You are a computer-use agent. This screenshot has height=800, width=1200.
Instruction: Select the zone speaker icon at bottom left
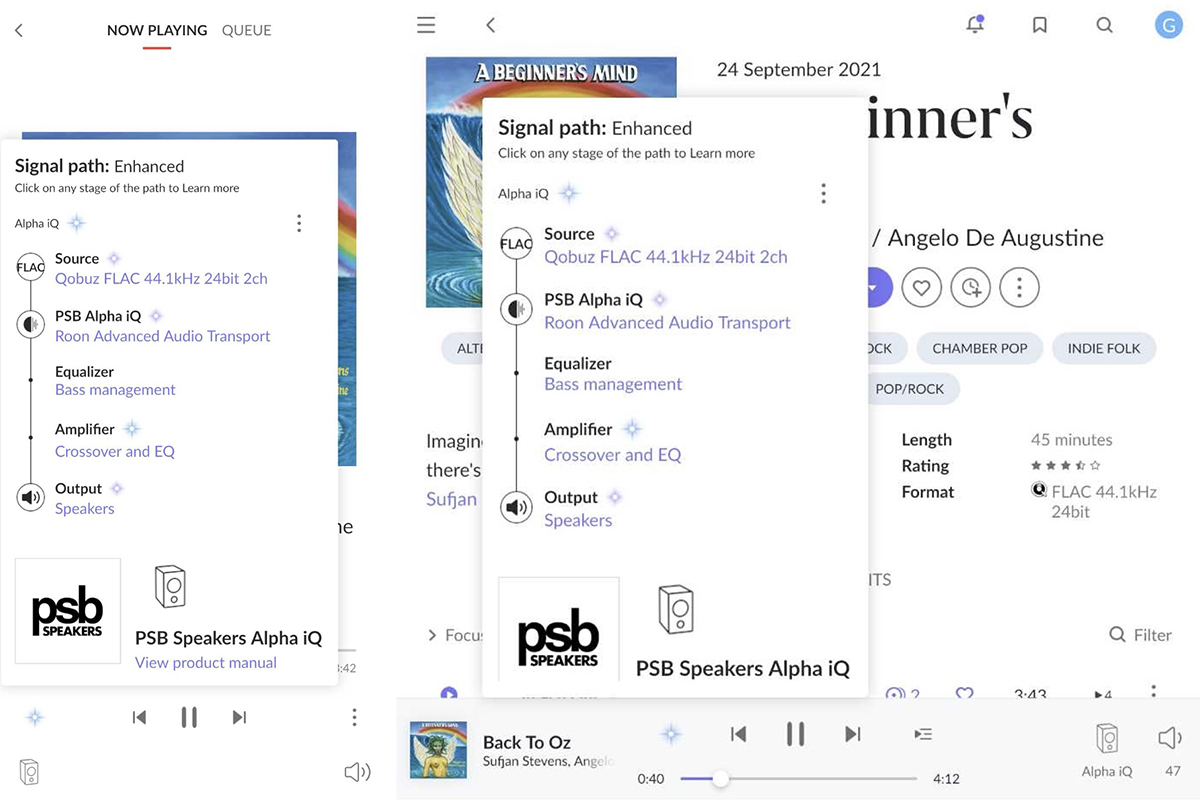(29, 772)
